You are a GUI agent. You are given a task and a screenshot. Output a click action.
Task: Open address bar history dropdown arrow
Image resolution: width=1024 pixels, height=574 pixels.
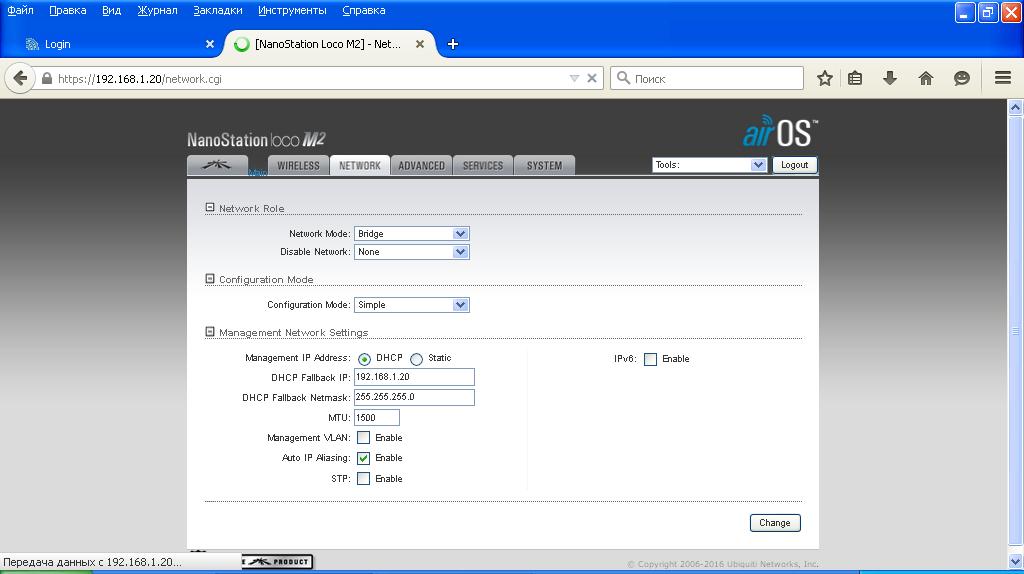574,78
